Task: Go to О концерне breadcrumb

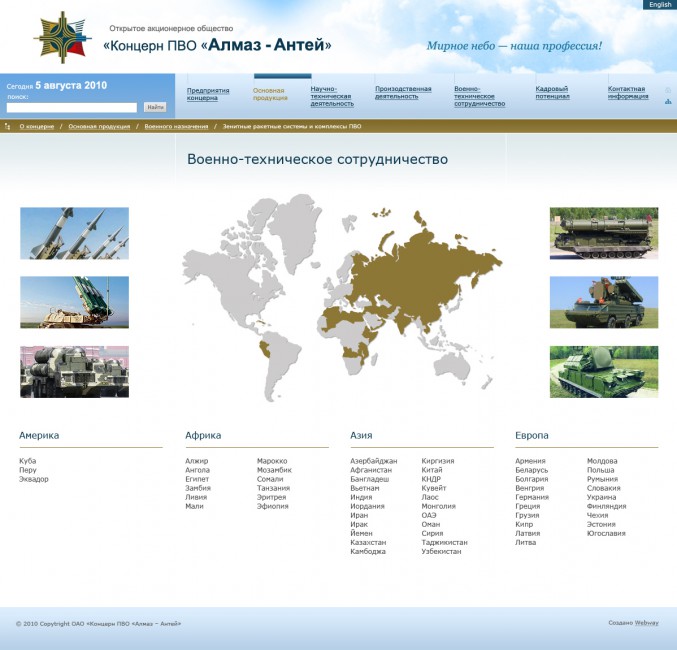Action: point(37,127)
